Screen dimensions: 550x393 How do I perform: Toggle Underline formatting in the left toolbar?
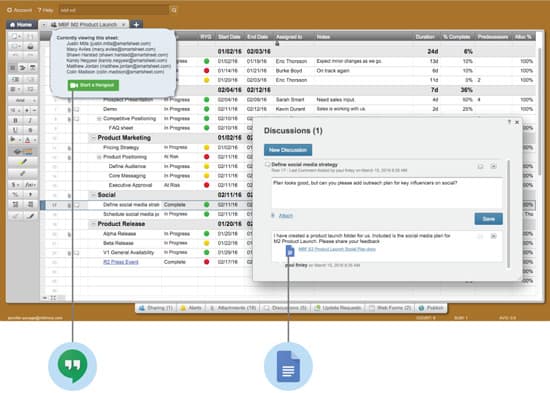point(15,130)
